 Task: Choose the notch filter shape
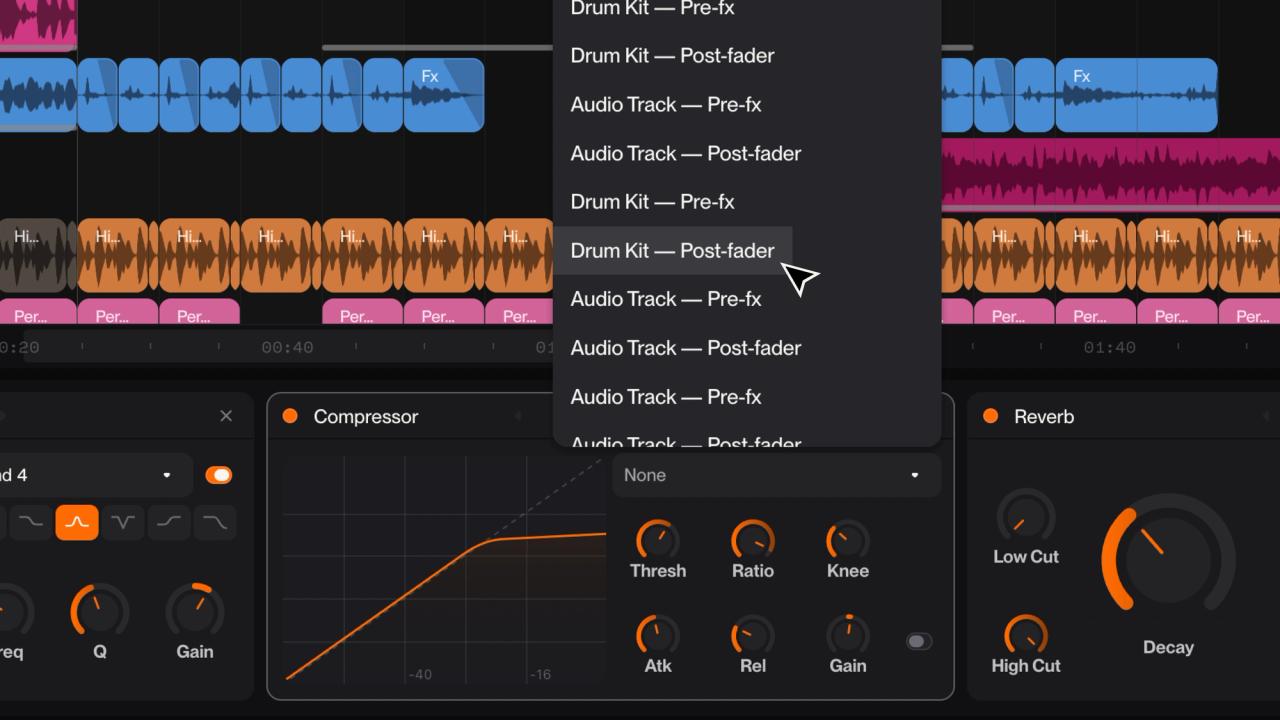coord(123,522)
